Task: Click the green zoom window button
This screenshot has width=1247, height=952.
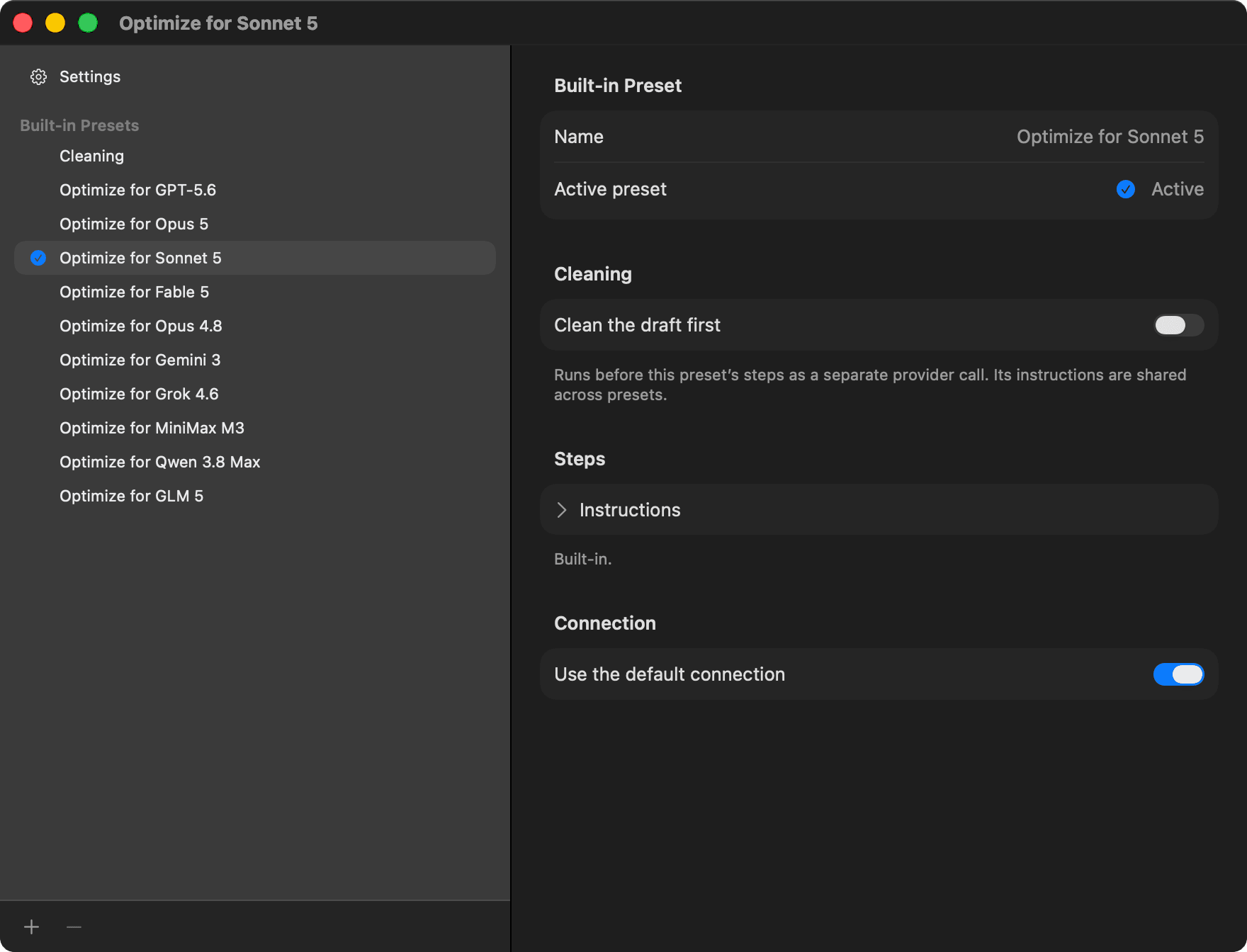Action: (88, 23)
